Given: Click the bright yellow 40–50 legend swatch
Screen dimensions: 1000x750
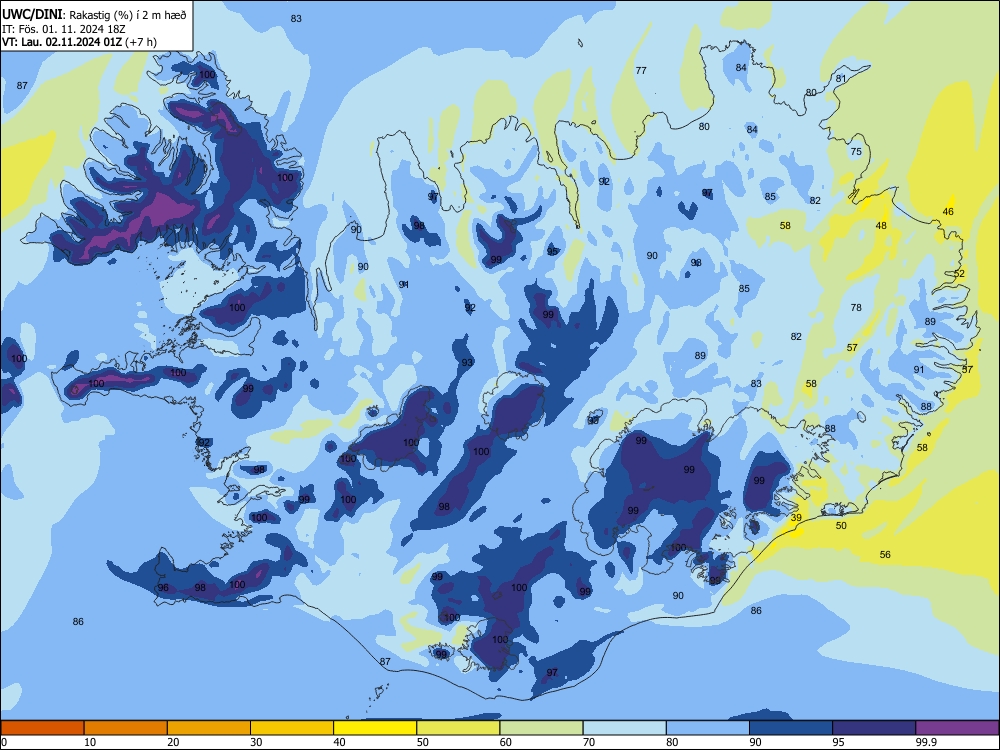Looking at the screenshot, I should pyautogui.click(x=375, y=728).
